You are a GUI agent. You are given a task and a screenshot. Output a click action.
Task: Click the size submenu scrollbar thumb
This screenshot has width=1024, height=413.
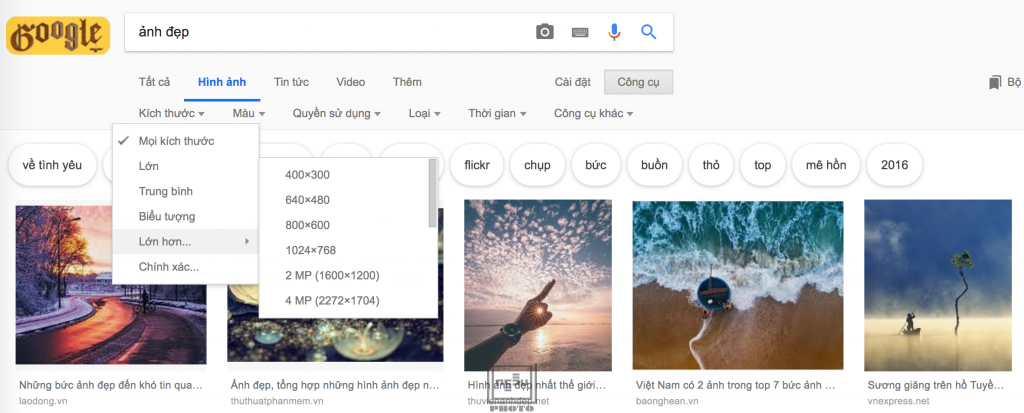432,193
